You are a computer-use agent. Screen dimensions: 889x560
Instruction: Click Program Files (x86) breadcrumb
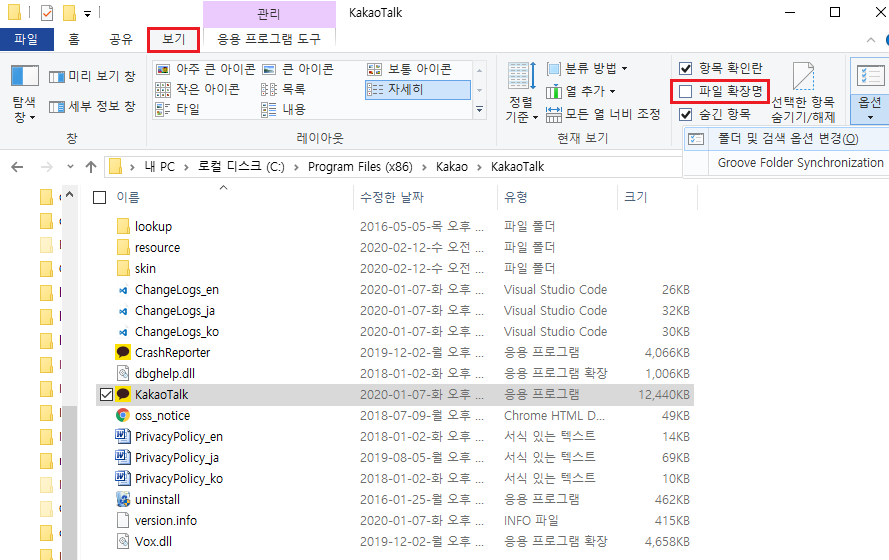click(360, 167)
